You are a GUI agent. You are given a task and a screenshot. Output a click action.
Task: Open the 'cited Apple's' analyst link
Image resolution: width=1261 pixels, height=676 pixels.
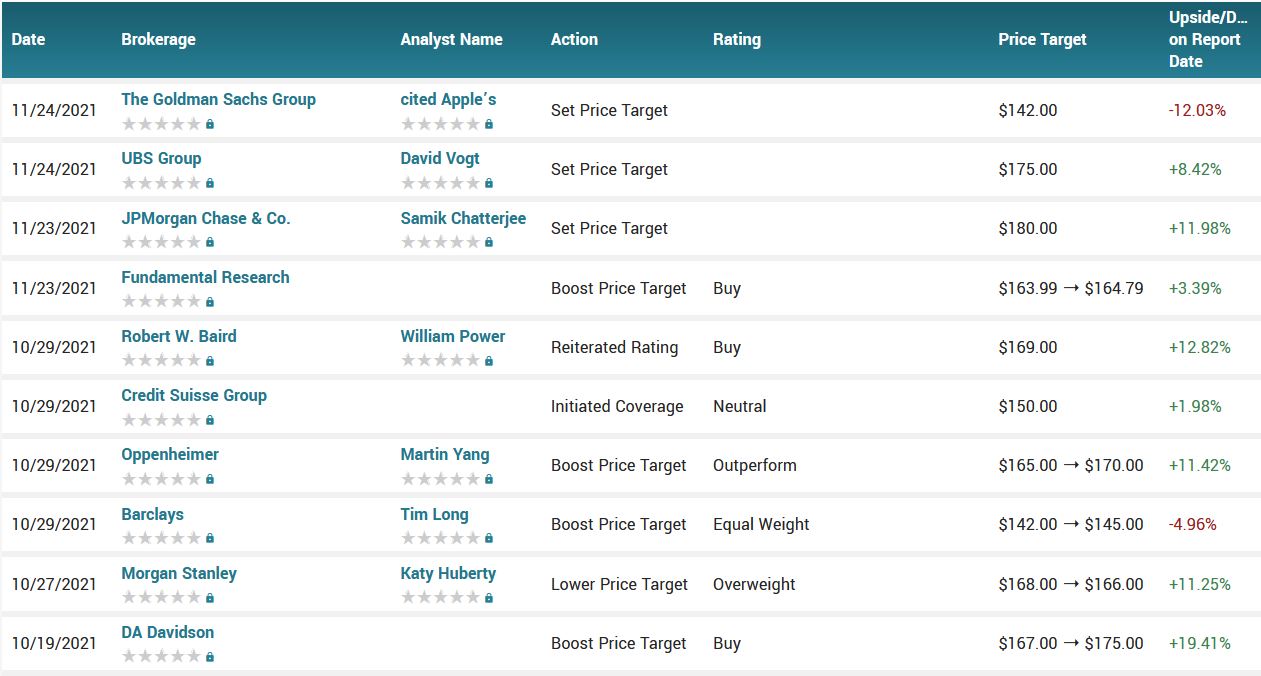coord(448,99)
